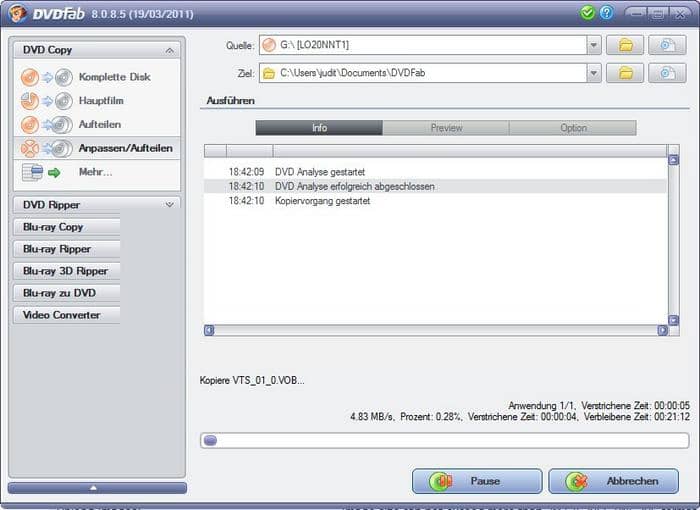Collapse the DVD Copy section
Viewport: 700px width, 510px height.
click(x=170, y=50)
